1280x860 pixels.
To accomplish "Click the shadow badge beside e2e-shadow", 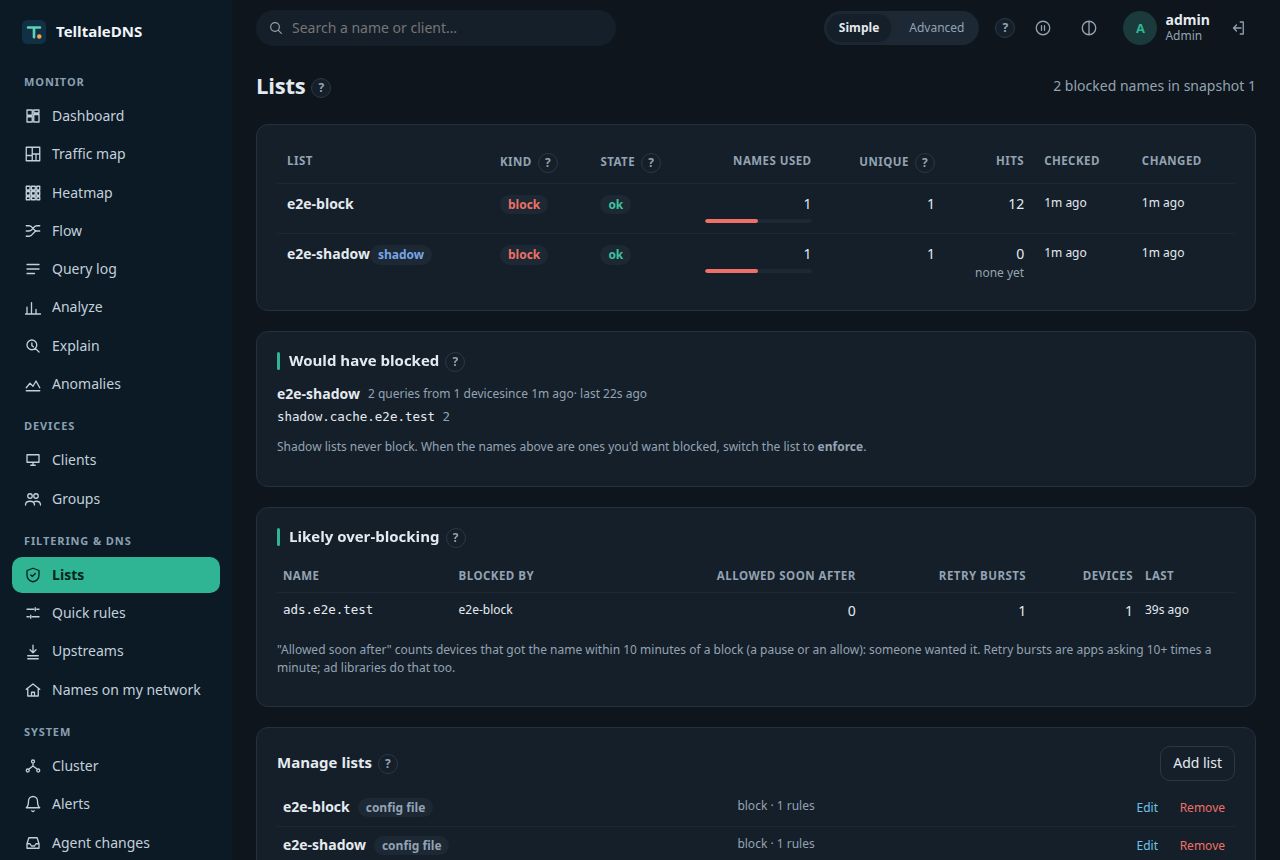I will (x=401, y=255).
